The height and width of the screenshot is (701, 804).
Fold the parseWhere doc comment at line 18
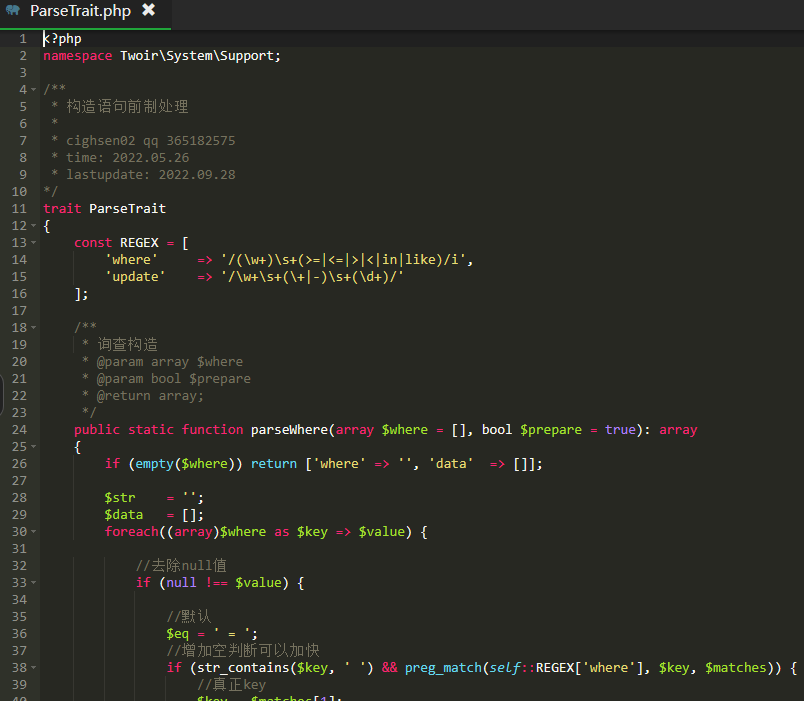tap(34, 327)
